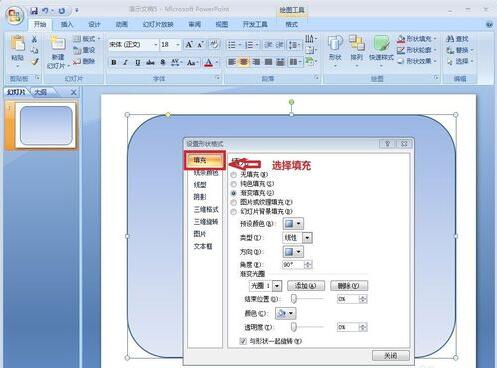Image resolution: width=497 pixels, height=368 pixels.
Task: Save presentation from quick access toolbar
Action: pos(34,11)
